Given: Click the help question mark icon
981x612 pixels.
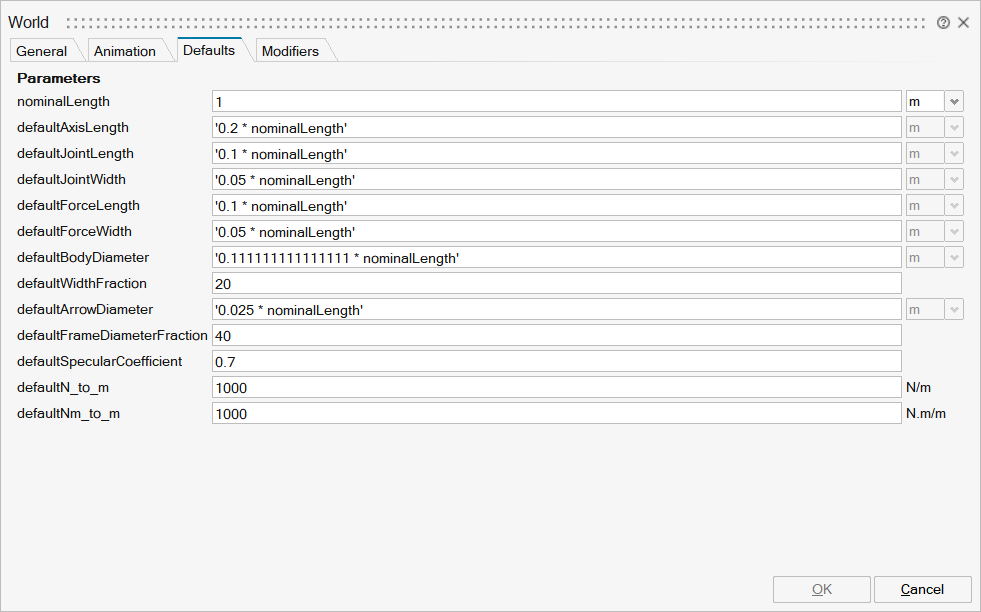Looking at the screenshot, I should (x=943, y=23).
